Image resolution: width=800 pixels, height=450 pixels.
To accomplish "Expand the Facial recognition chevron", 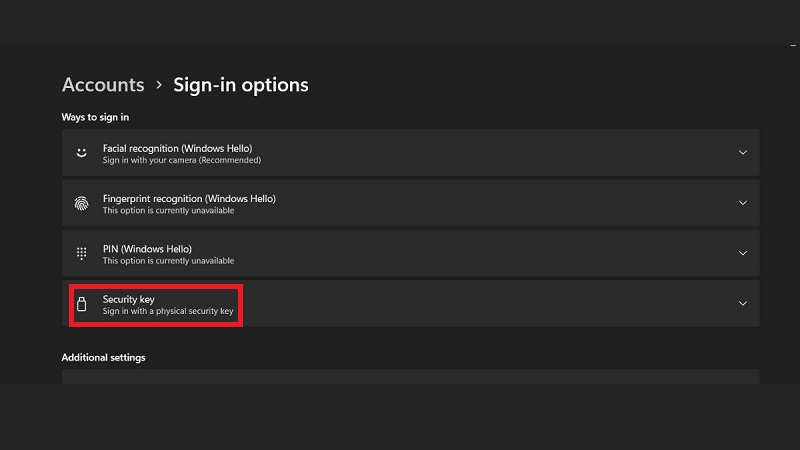I will tap(742, 153).
